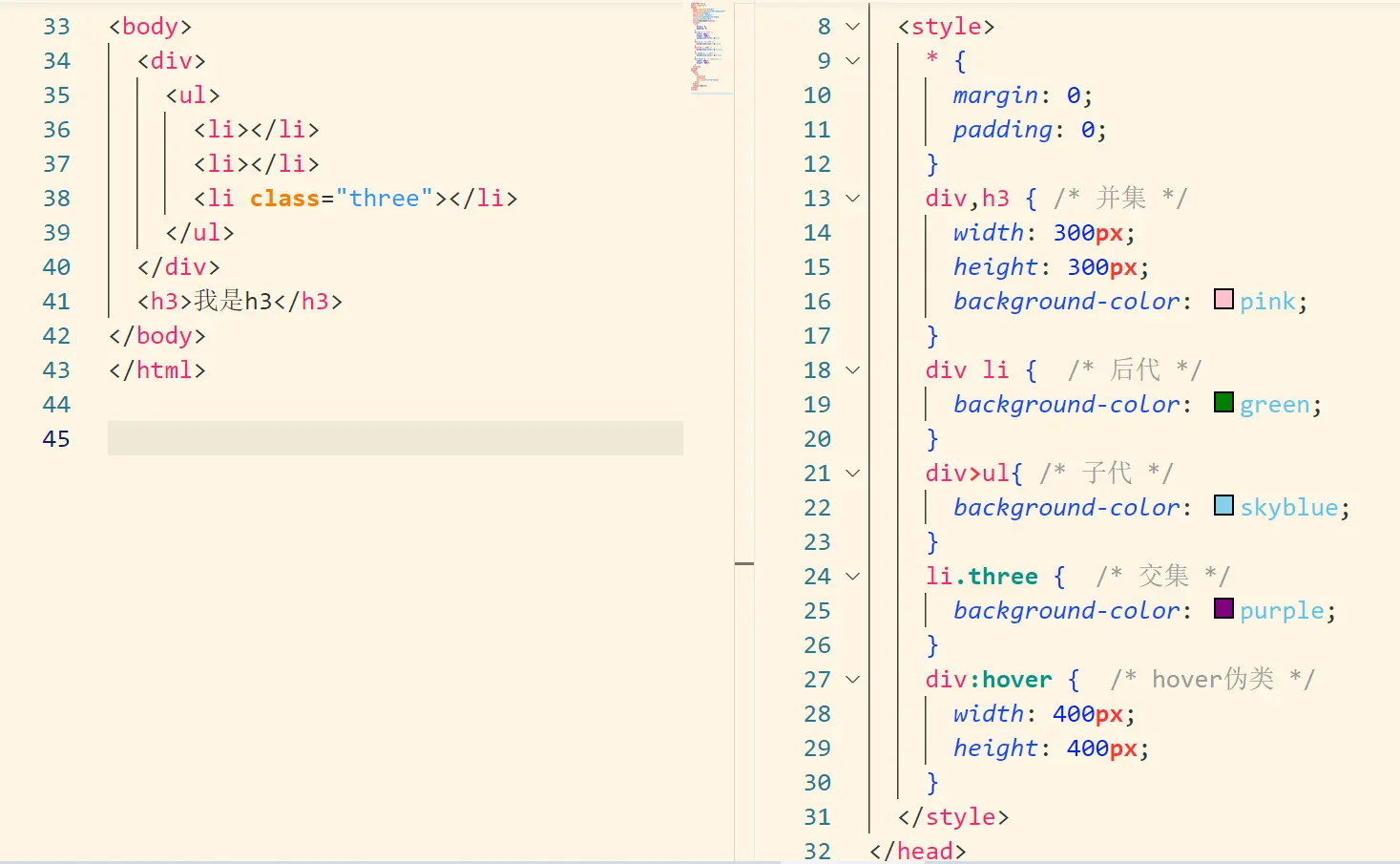
Task: Click the overview ruler cursor marker
Action: click(744, 564)
